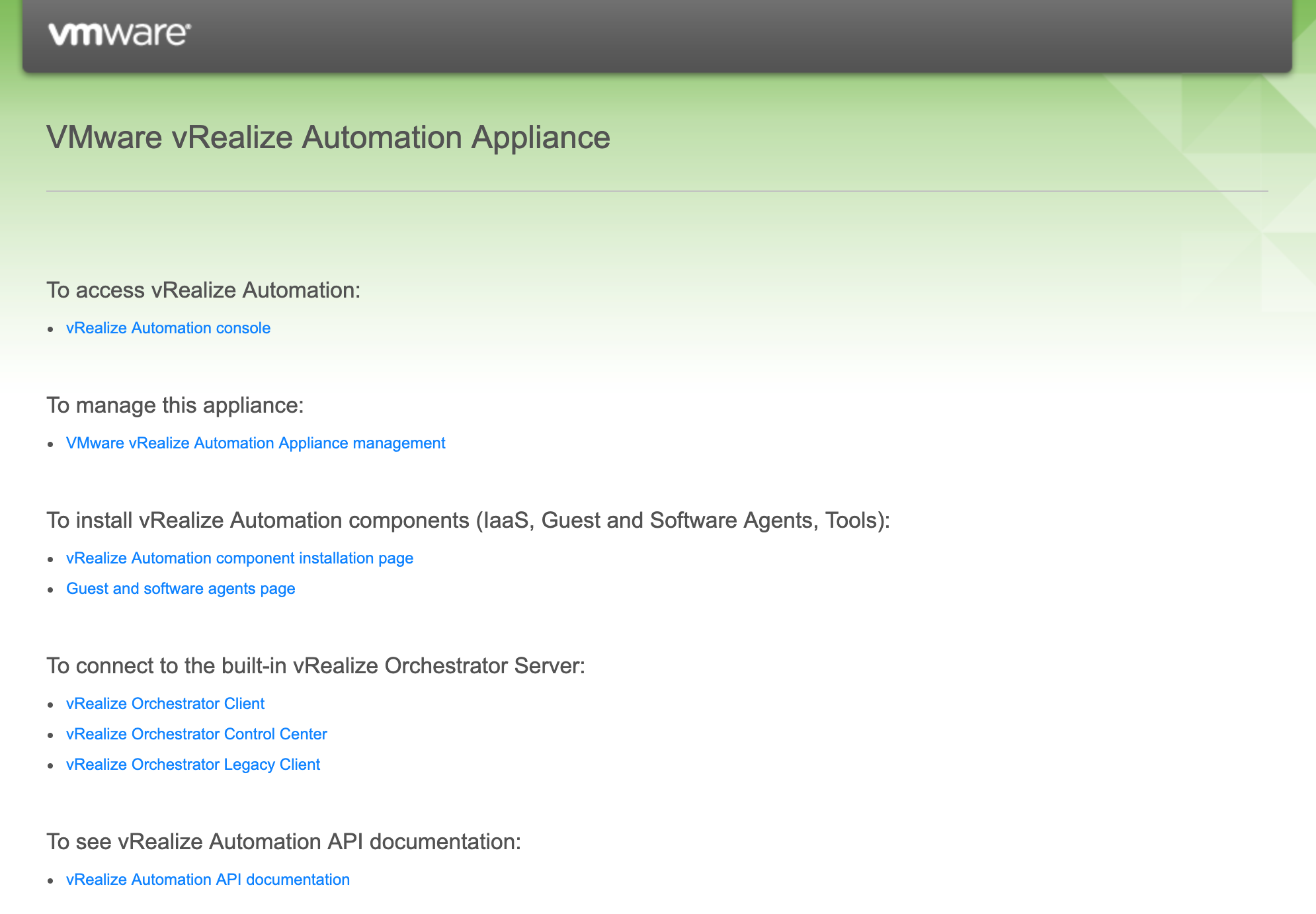The width and height of the screenshot is (1316, 914).
Task: Click the 'To access vRealize Automation:' heading
Action: [204, 290]
